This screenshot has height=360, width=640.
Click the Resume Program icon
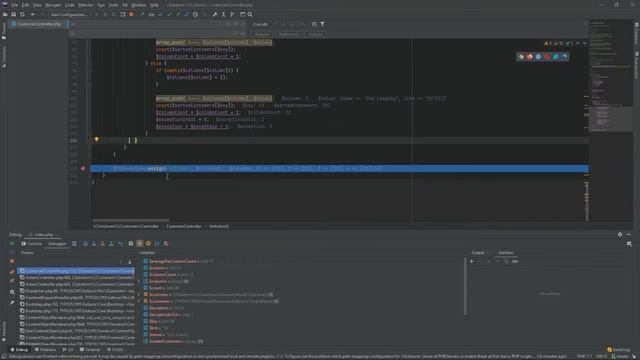tap(12, 244)
